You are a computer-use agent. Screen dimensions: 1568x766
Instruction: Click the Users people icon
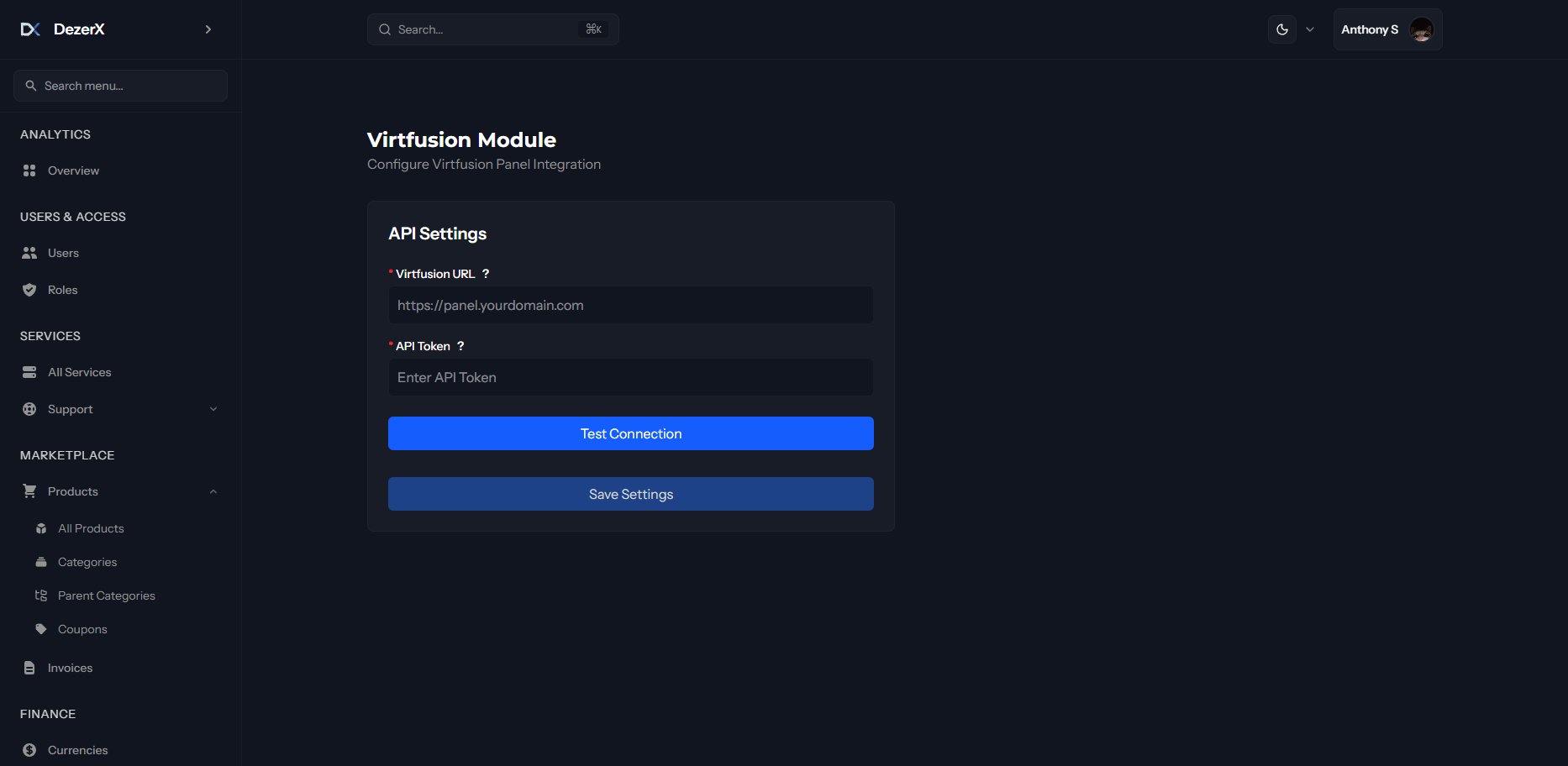(x=29, y=253)
